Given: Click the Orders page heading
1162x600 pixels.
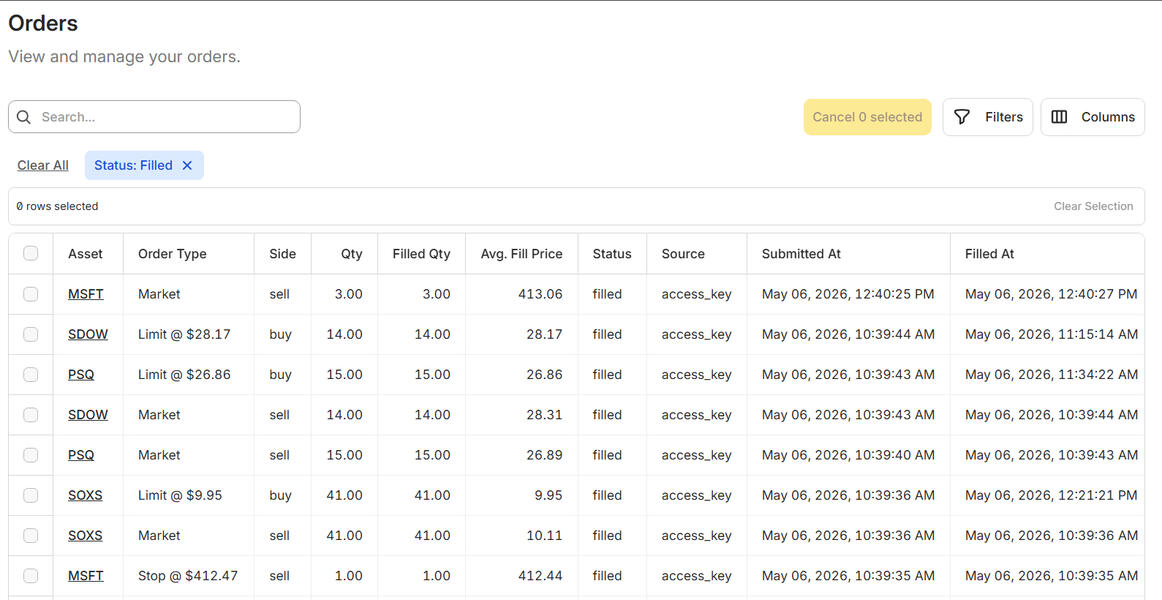Looking at the screenshot, I should 43,23.
